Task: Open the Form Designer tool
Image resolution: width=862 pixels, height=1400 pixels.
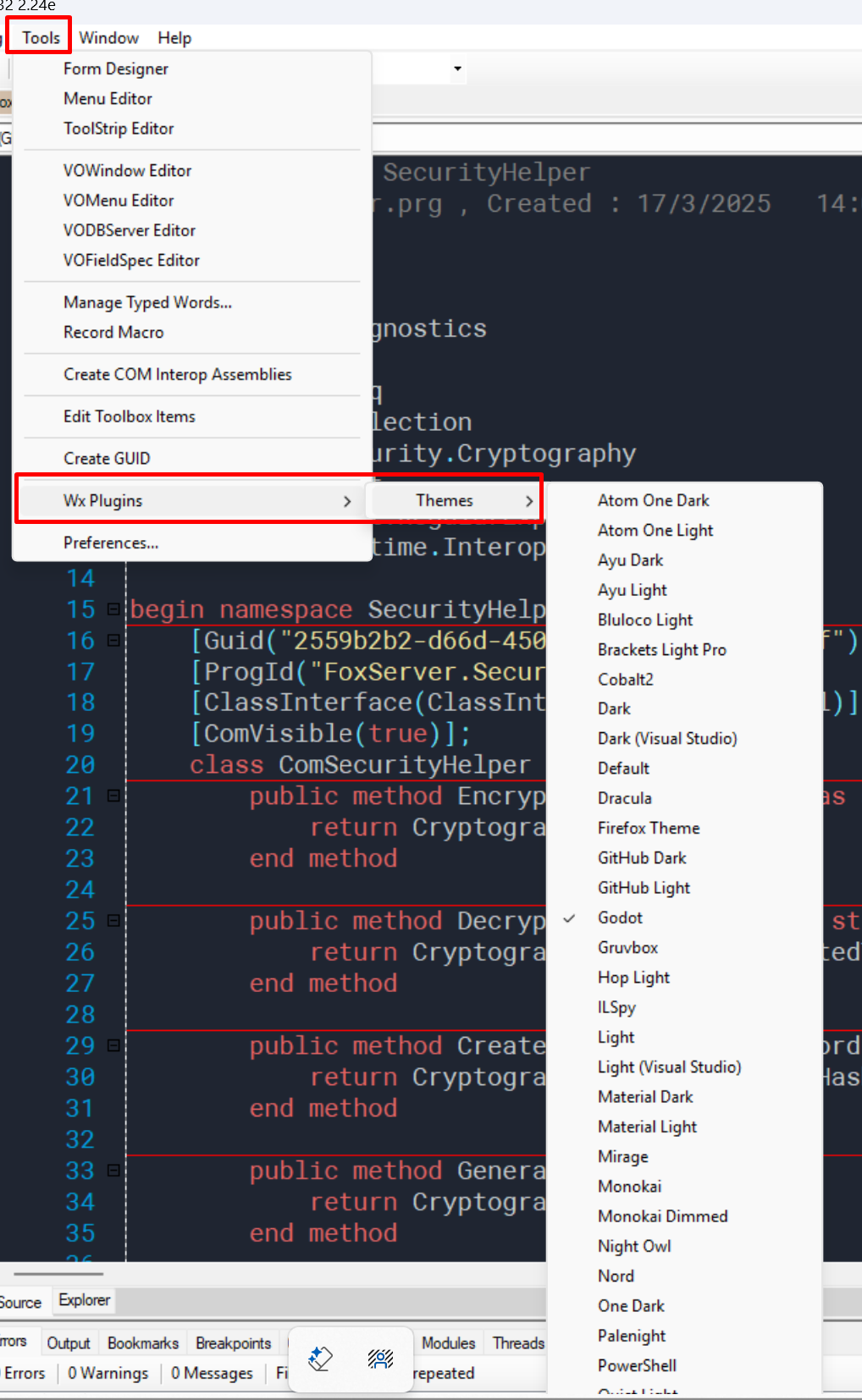Action: tap(115, 69)
